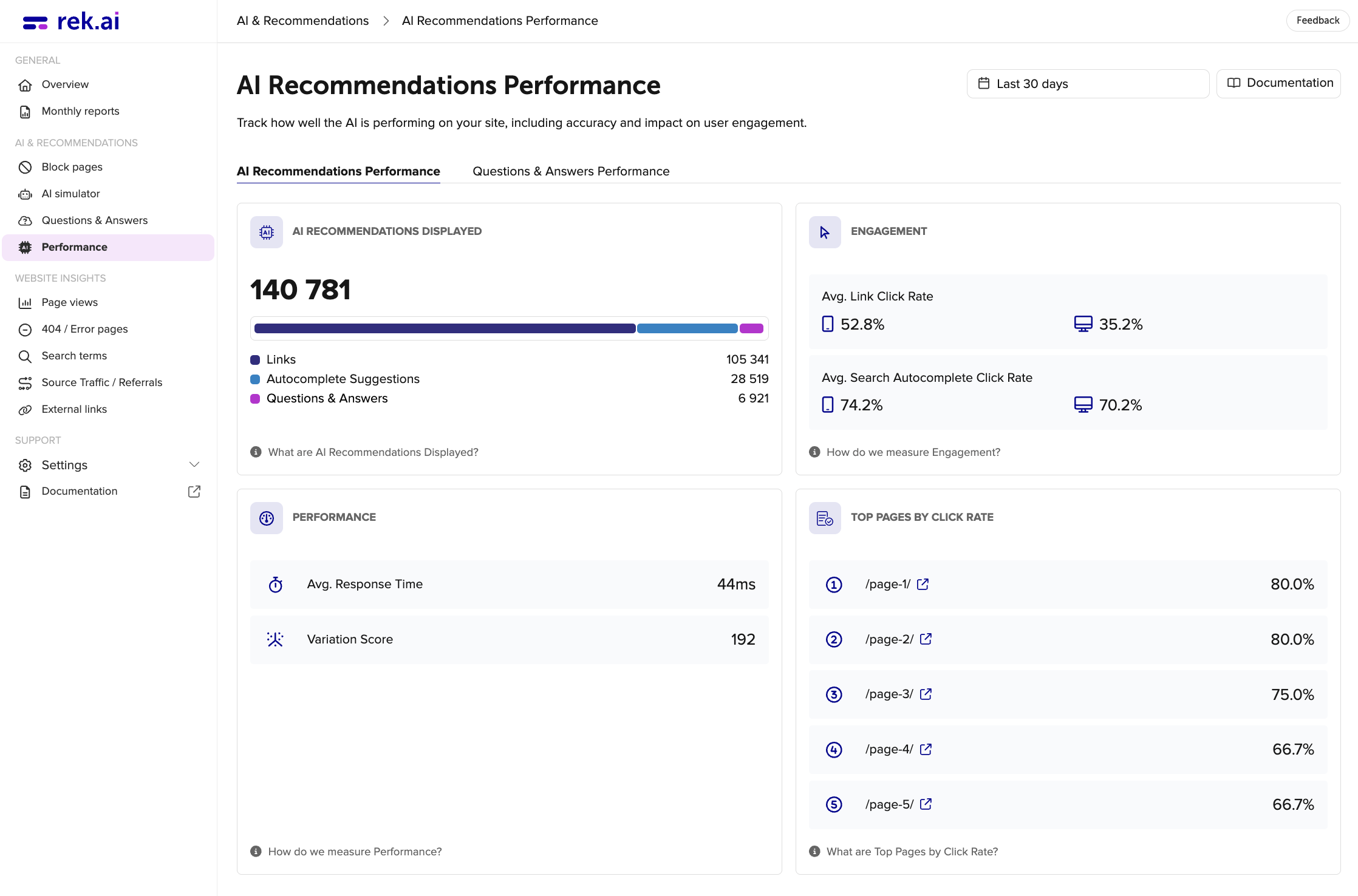Open the AI simulator page
The image size is (1358, 896).
coord(108,194)
